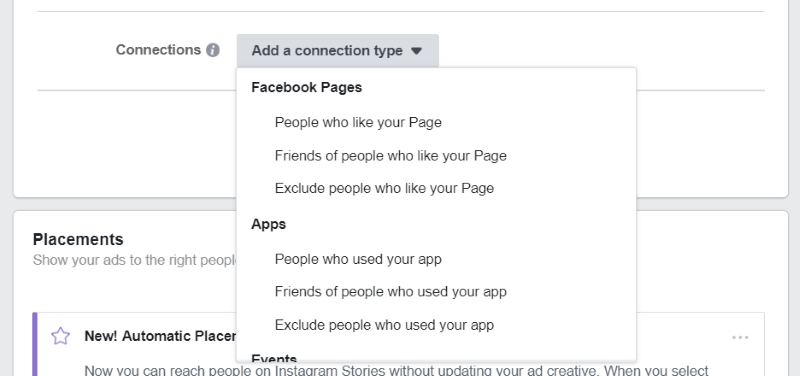Click the Instagram Stories notice description text

[x=396, y=370]
